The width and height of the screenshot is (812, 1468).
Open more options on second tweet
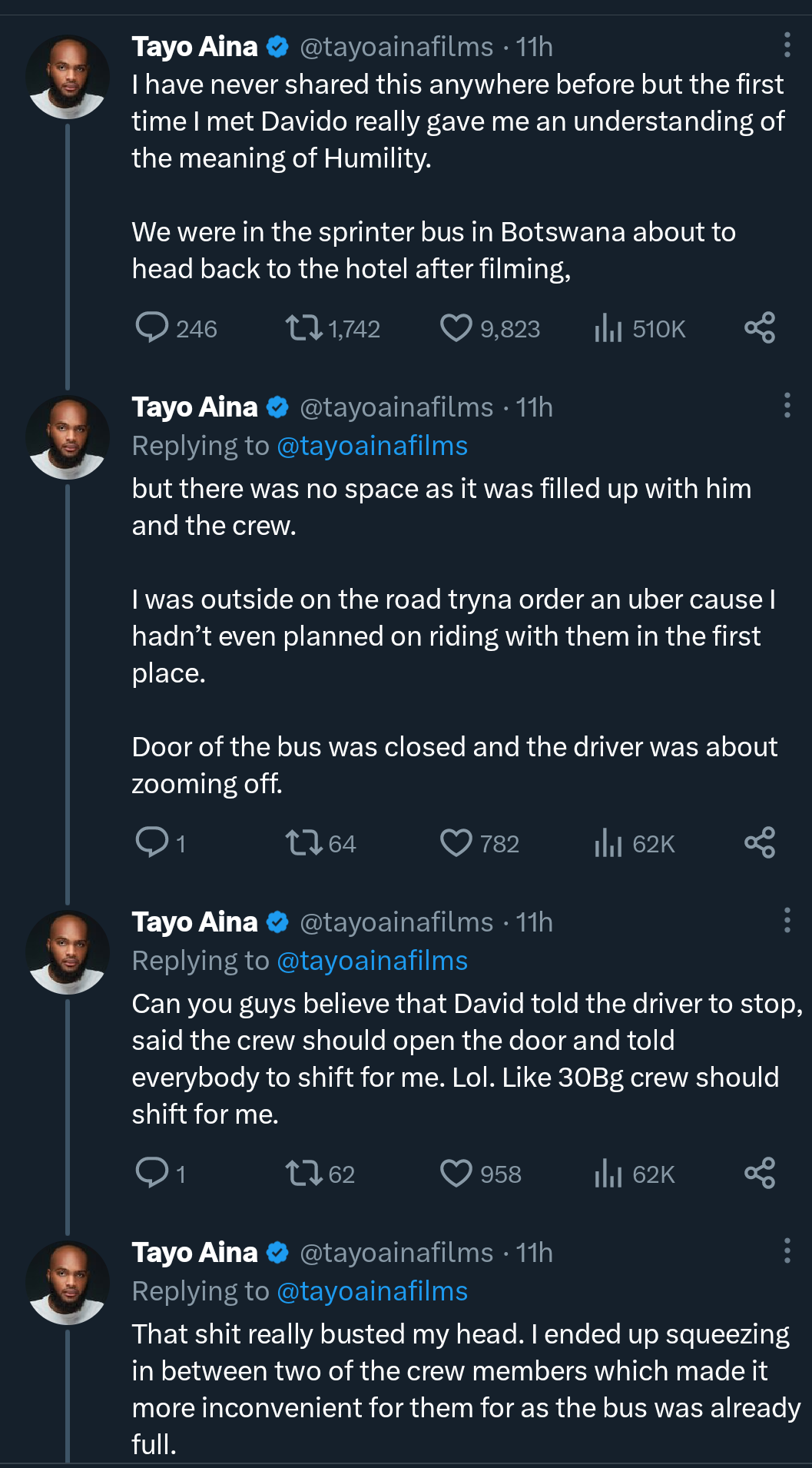point(787,406)
